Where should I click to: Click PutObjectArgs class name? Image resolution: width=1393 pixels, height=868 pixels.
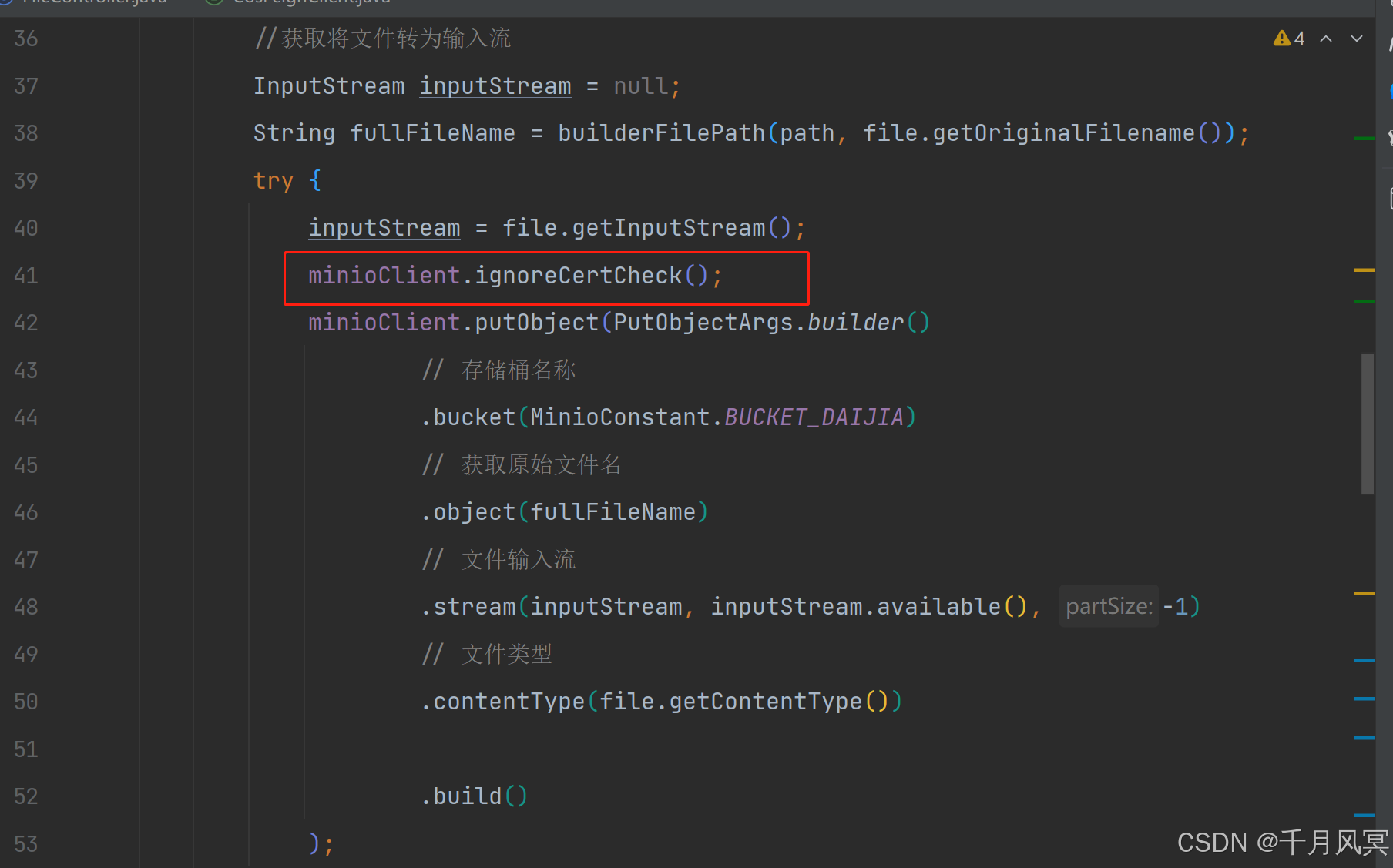pyautogui.click(x=703, y=323)
